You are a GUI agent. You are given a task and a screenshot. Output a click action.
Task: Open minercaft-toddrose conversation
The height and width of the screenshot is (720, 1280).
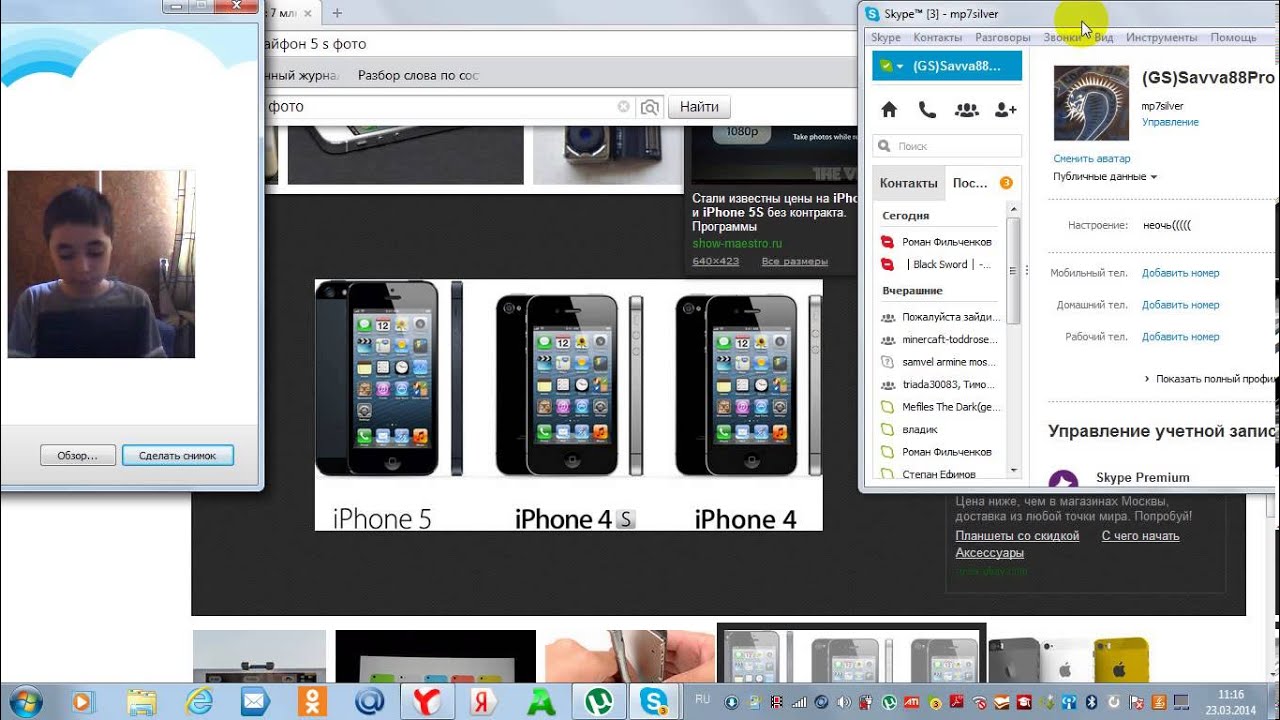(940, 340)
